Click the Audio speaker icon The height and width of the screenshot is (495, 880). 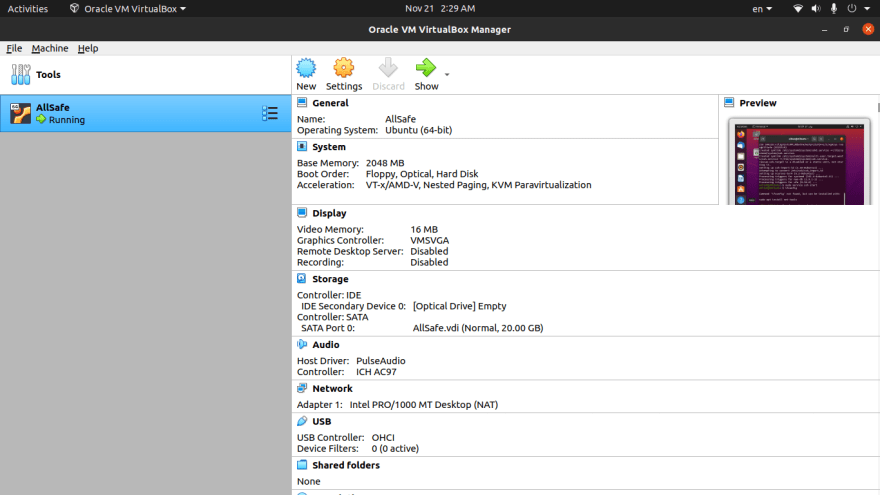(x=302, y=344)
